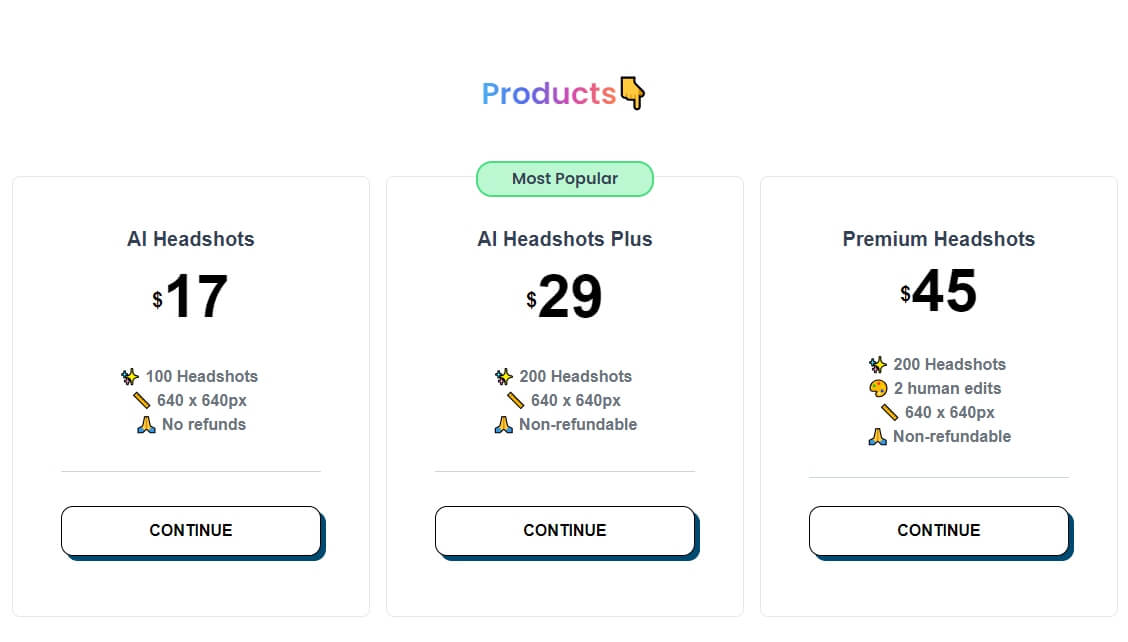Continue with the $29 AI Headshots Plus plan
The image size is (1128, 642).
tap(565, 530)
